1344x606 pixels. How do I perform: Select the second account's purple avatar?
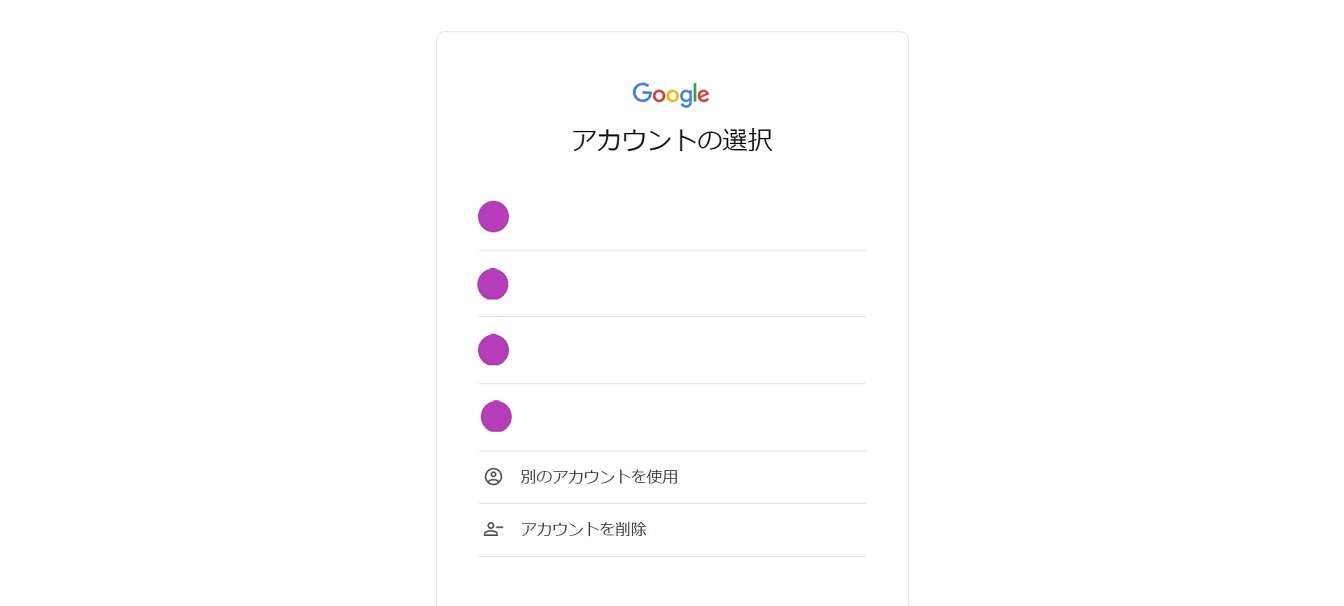493,284
